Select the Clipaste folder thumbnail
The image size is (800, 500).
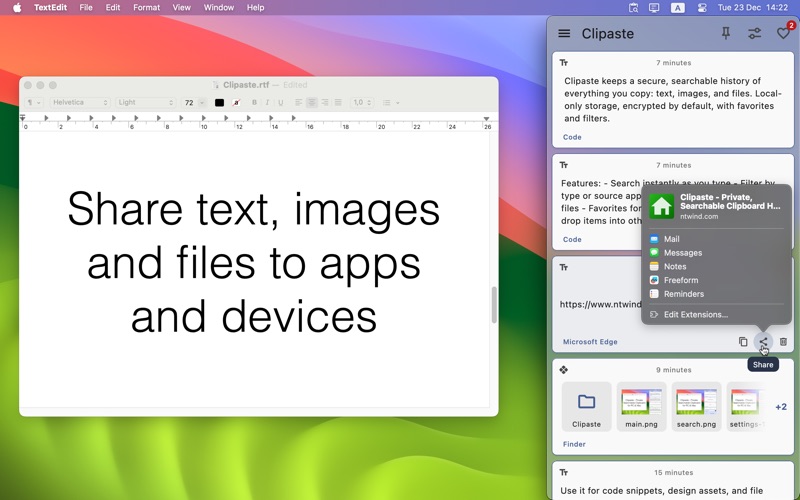[x=586, y=406]
